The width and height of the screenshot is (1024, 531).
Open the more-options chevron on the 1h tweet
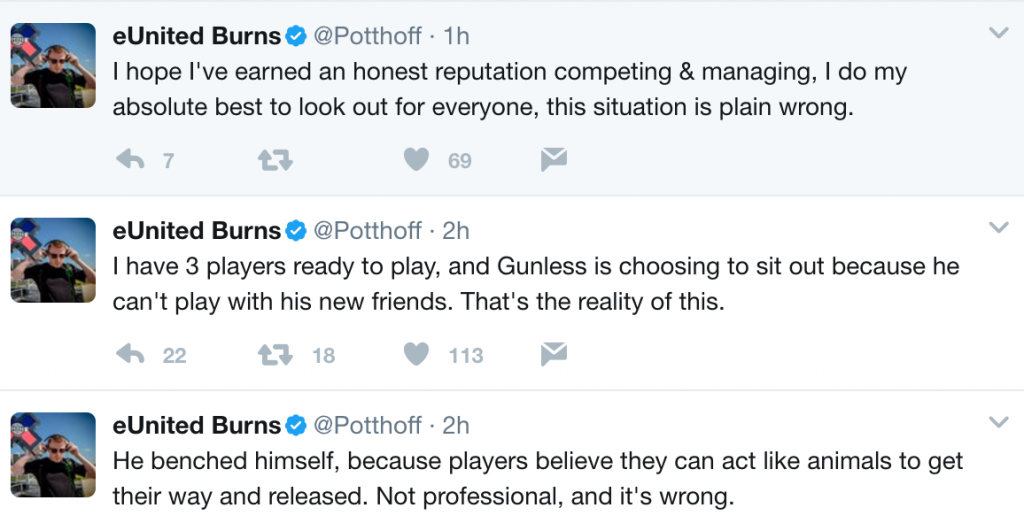click(x=999, y=33)
